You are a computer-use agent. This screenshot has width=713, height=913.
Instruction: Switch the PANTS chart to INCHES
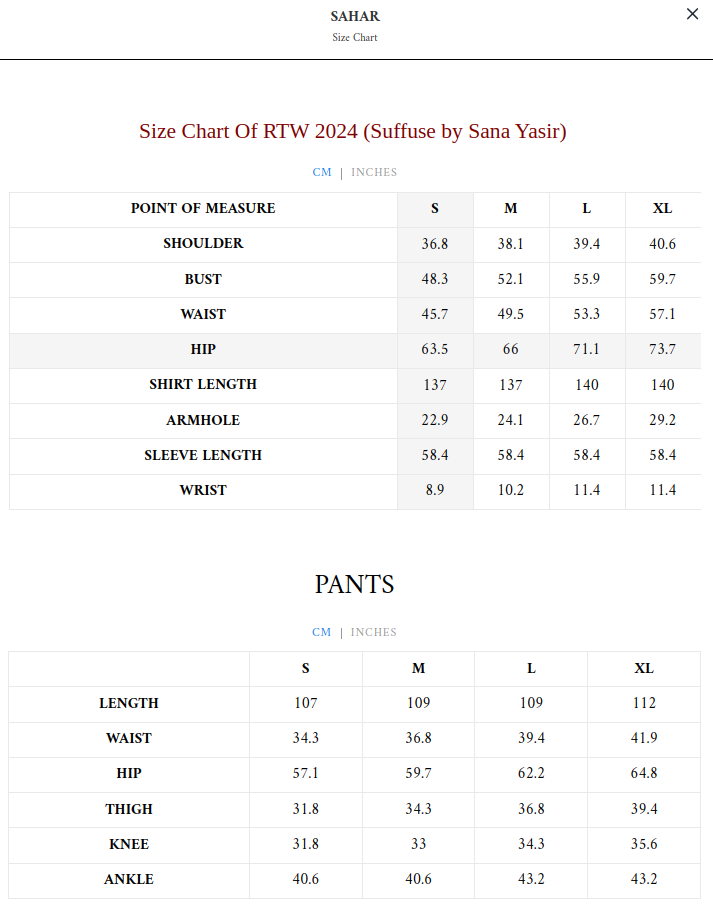pos(374,632)
